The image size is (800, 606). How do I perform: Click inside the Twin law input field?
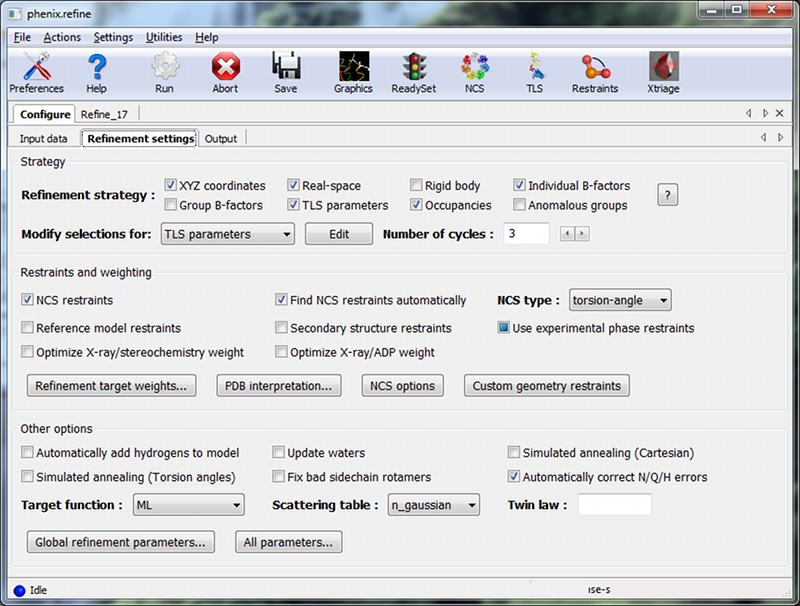tap(613, 505)
